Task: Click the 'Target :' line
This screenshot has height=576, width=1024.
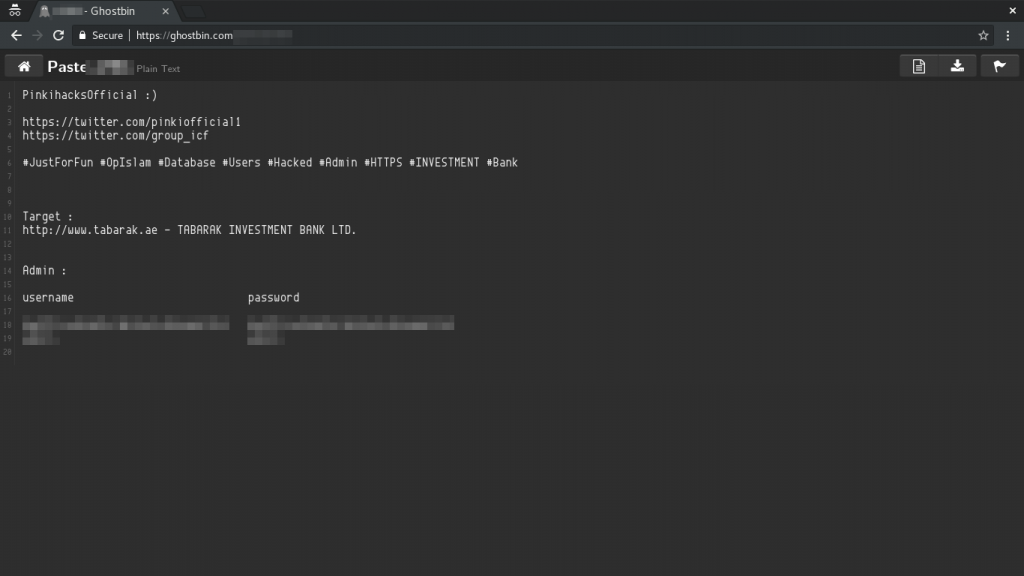Action: 47,217
